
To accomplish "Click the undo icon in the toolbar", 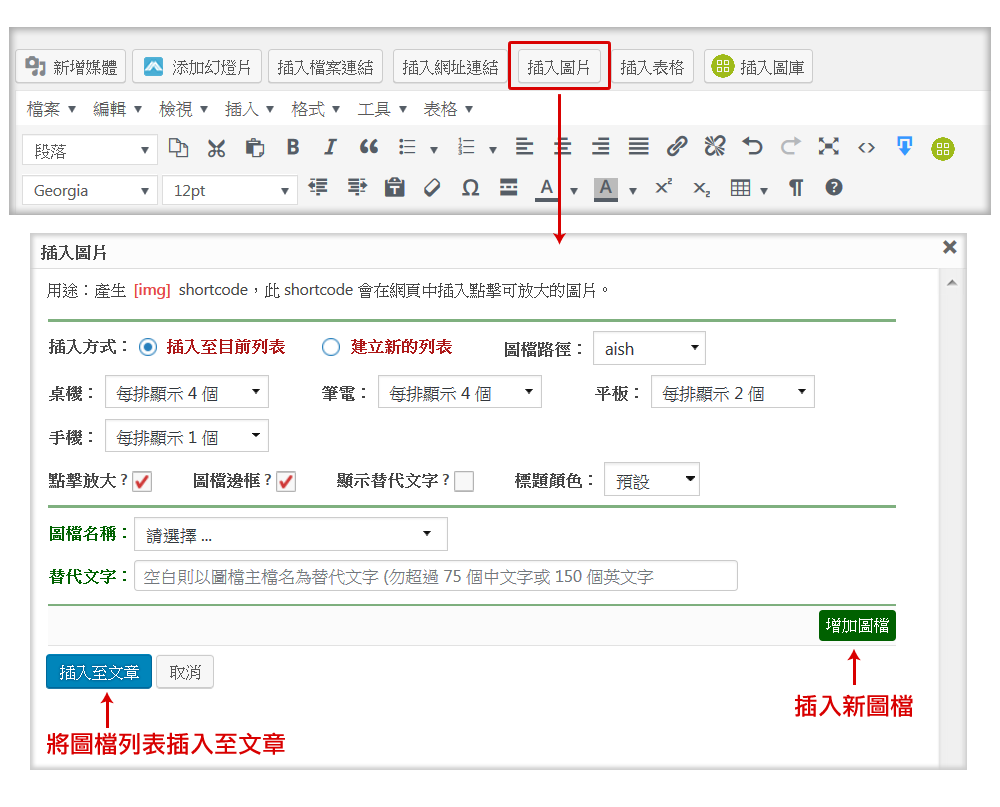I will [752, 147].
